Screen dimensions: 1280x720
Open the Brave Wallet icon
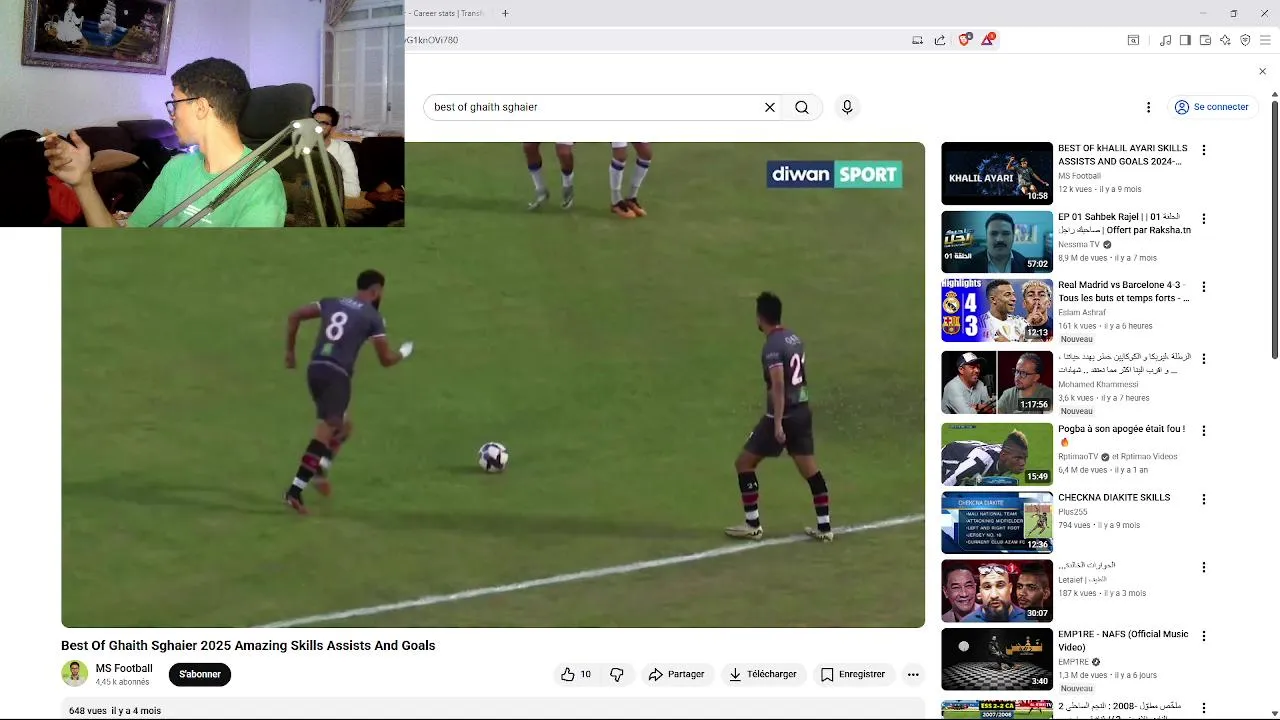(1205, 40)
